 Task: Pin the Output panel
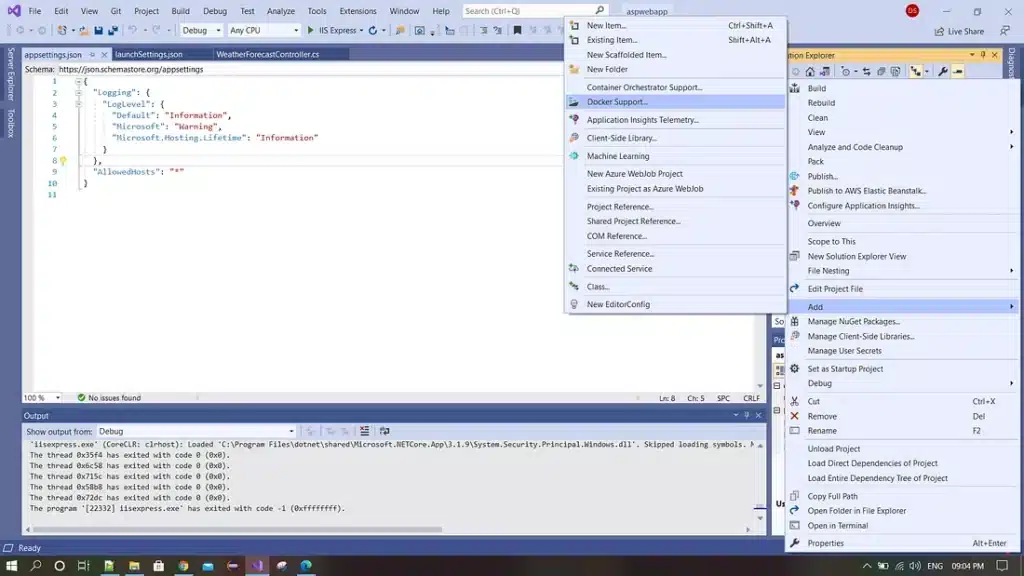pyautogui.click(x=747, y=415)
